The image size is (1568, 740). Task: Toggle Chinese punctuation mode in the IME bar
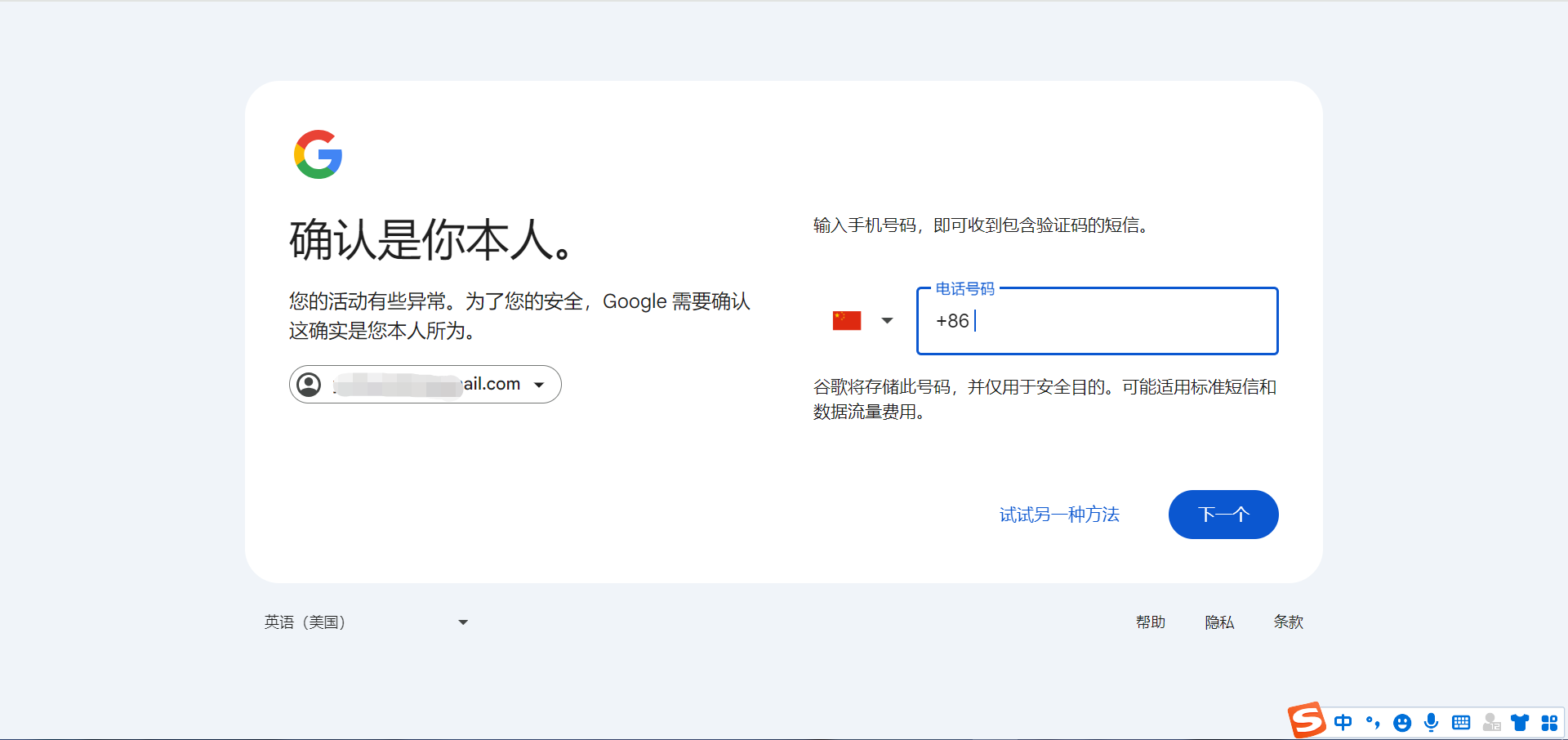(x=1373, y=722)
